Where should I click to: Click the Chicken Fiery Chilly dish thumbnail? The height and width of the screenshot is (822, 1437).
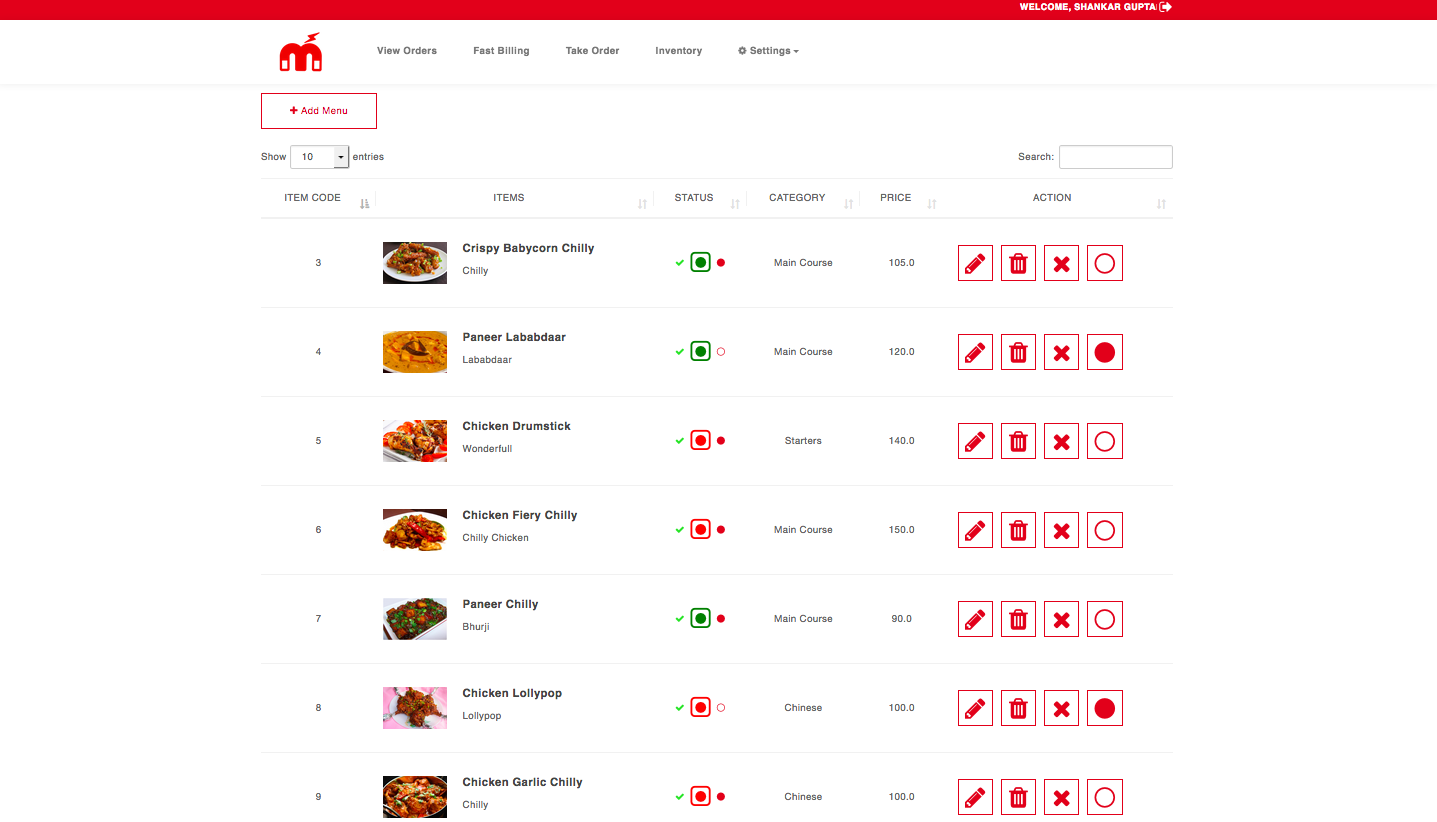pyautogui.click(x=415, y=530)
